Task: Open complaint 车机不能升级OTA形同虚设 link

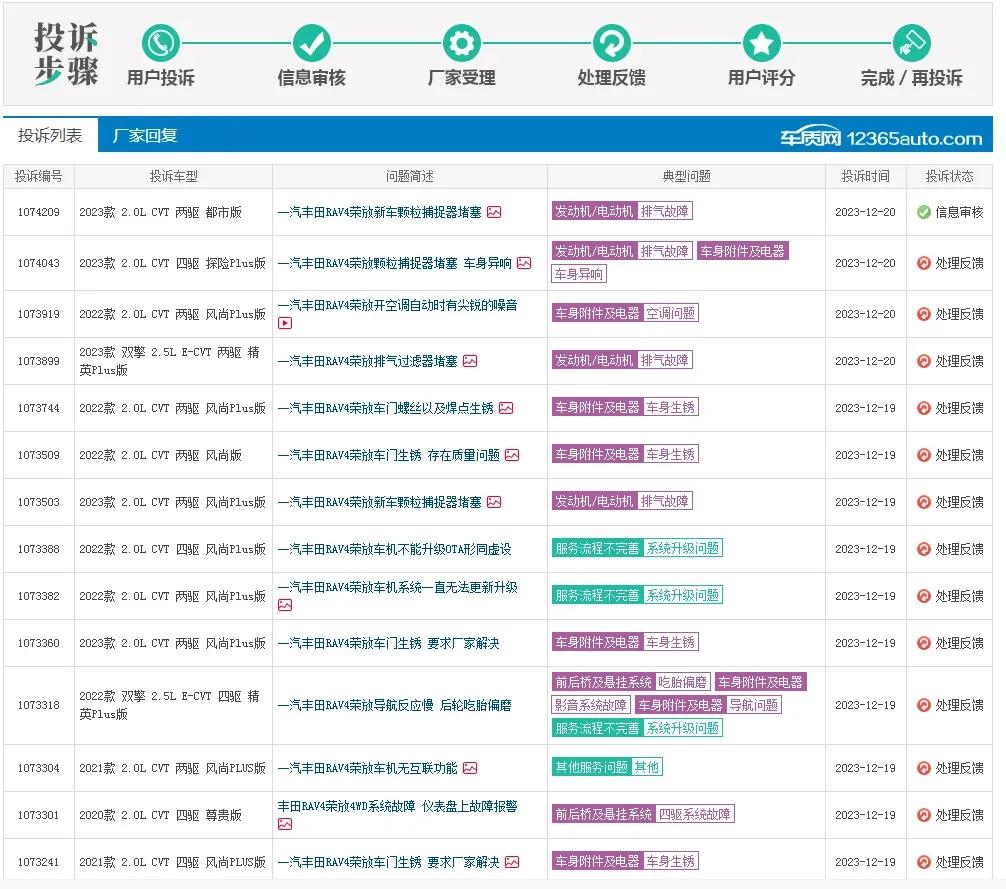Action: pos(395,549)
